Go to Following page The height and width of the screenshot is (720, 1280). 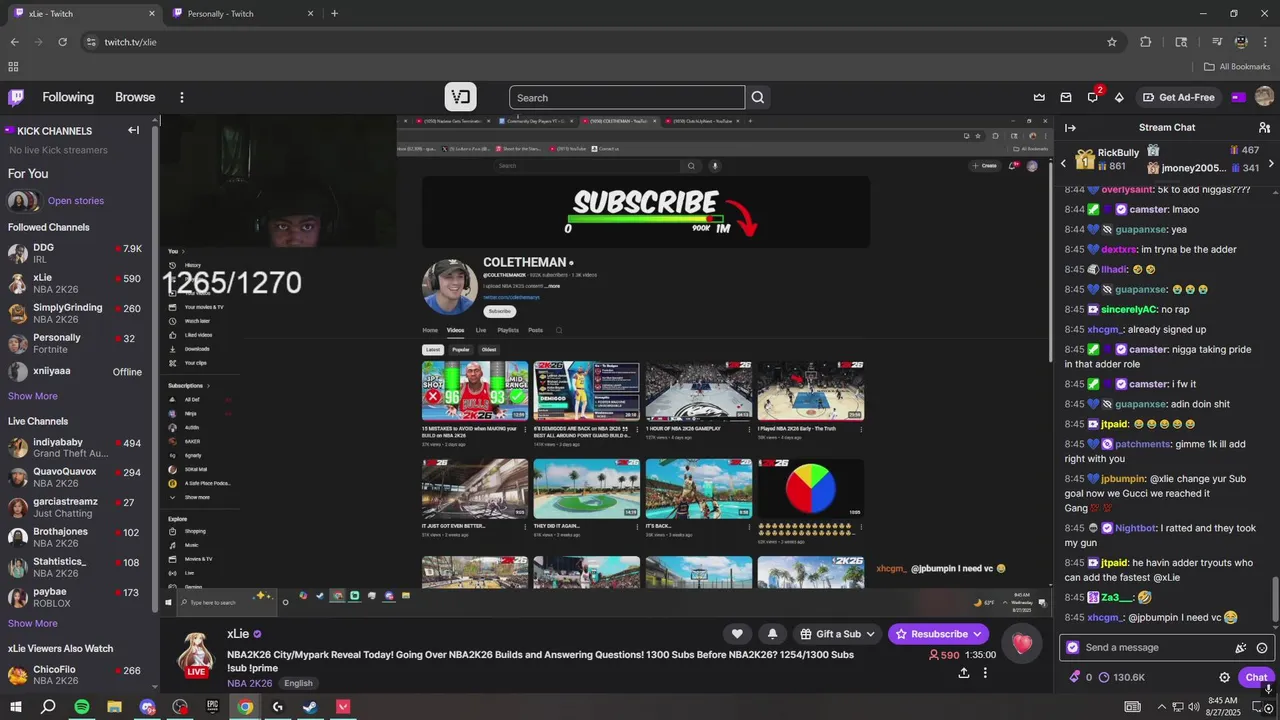tap(68, 97)
